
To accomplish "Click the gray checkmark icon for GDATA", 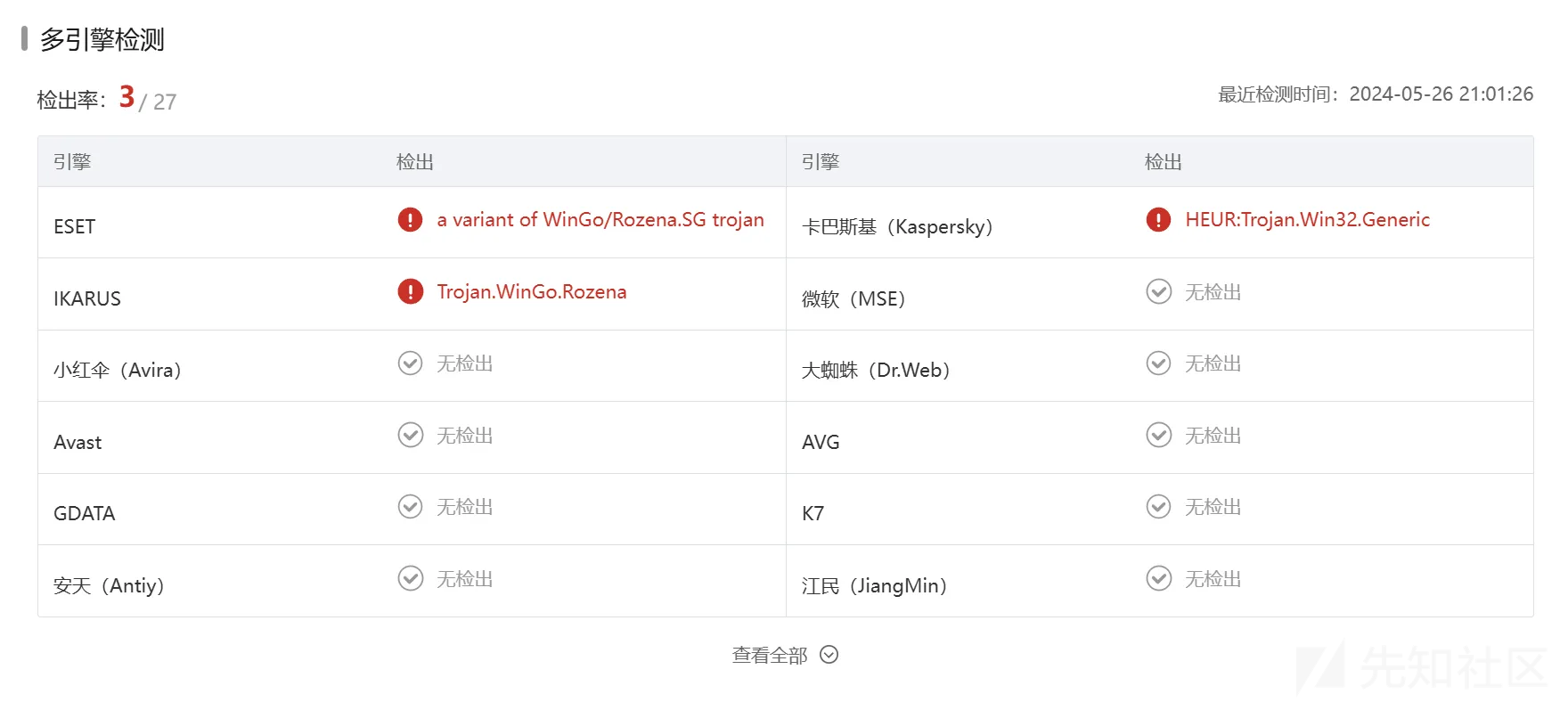I will [x=410, y=507].
